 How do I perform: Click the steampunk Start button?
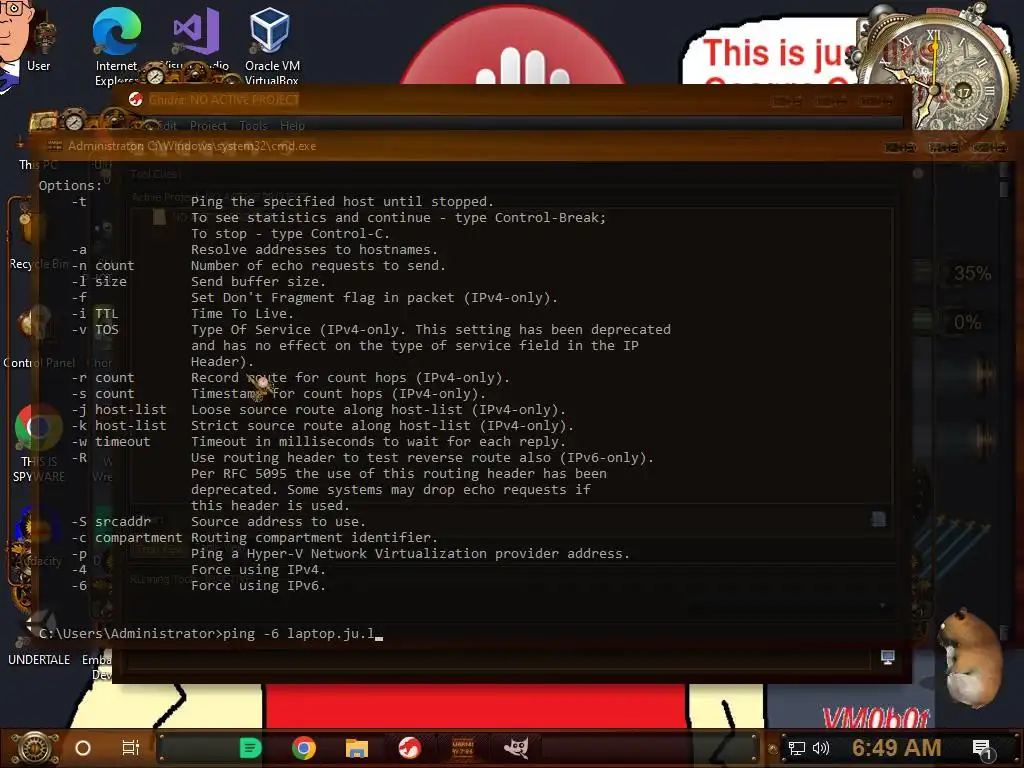[x=35, y=748]
